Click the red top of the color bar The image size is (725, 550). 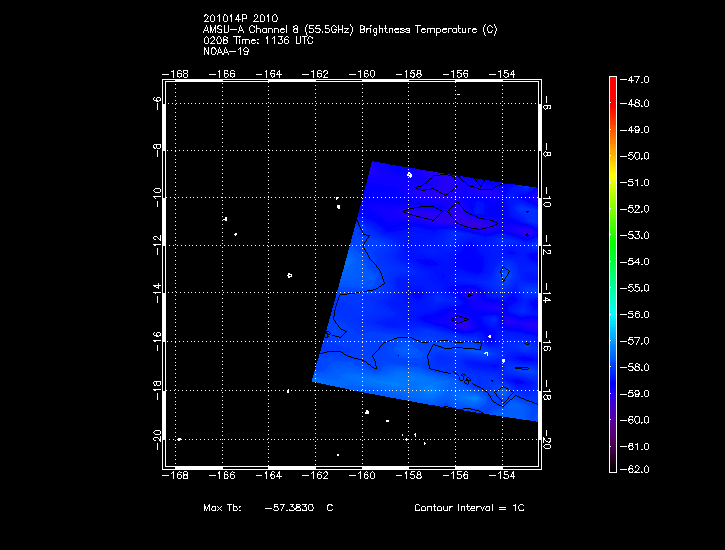point(612,84)
